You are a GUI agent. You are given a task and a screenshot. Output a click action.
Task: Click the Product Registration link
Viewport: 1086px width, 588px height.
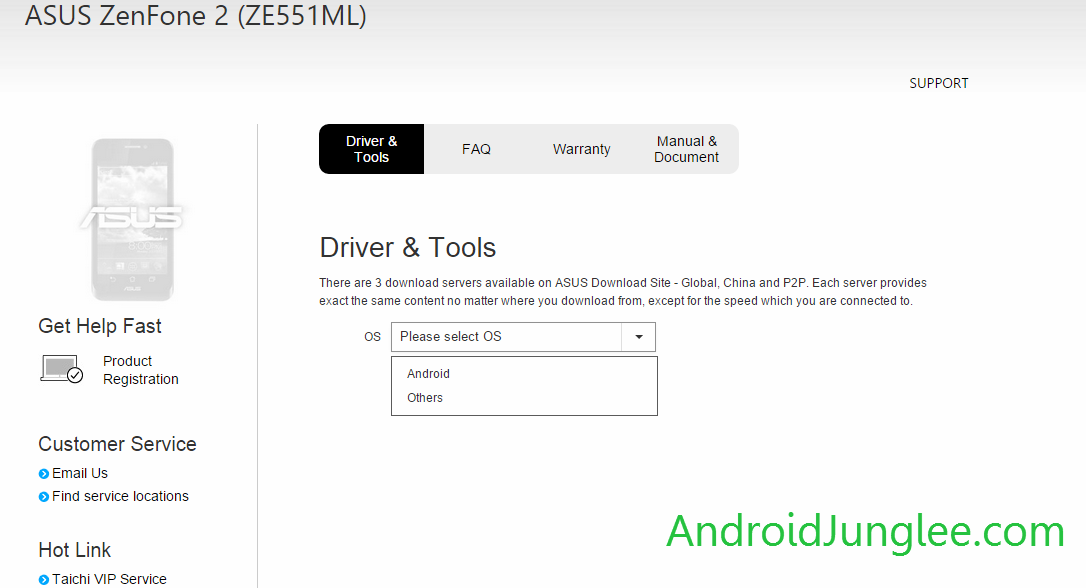[x=141, y=370]
